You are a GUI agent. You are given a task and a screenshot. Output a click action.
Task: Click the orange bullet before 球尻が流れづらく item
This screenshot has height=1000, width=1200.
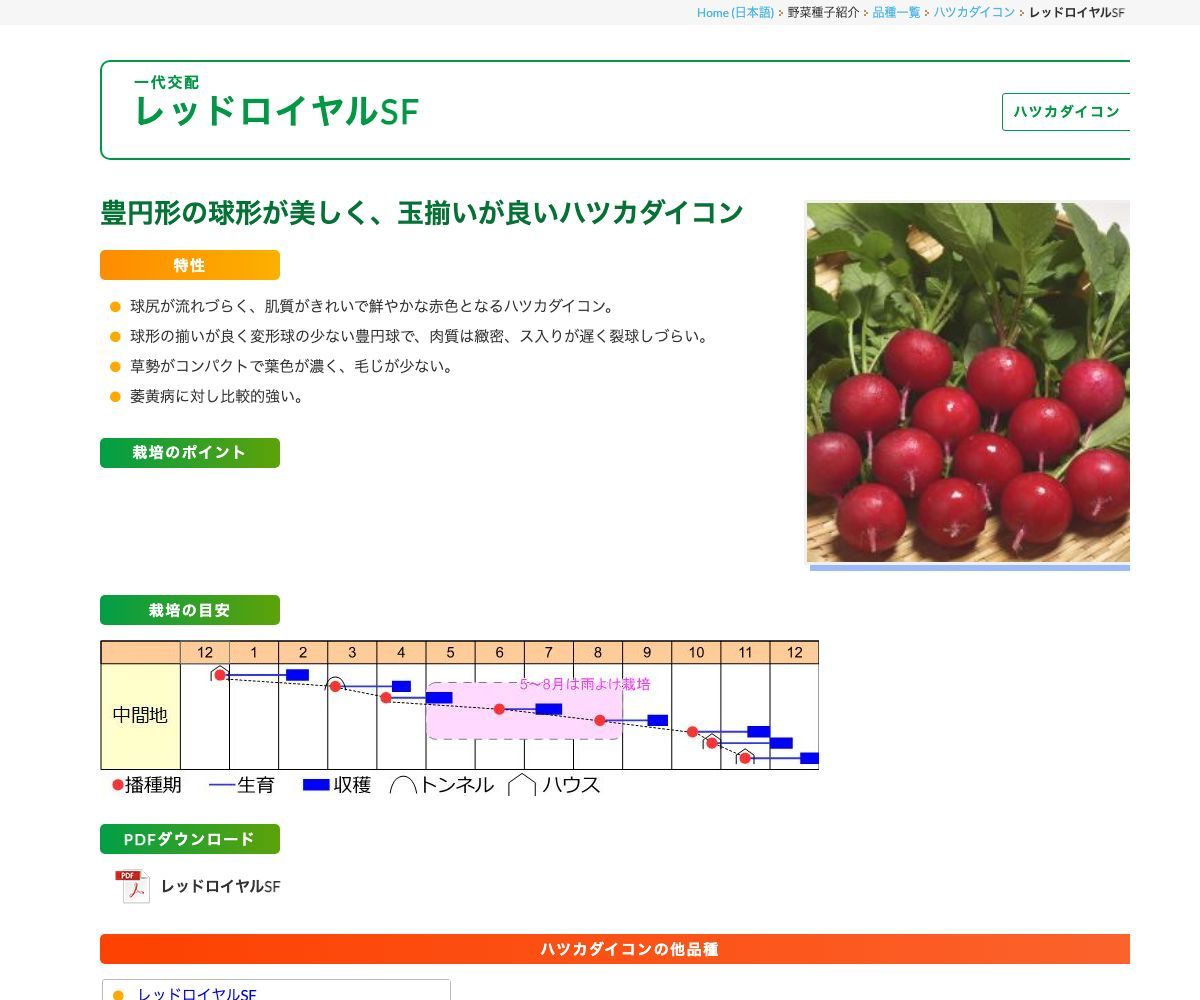(114, 307)
